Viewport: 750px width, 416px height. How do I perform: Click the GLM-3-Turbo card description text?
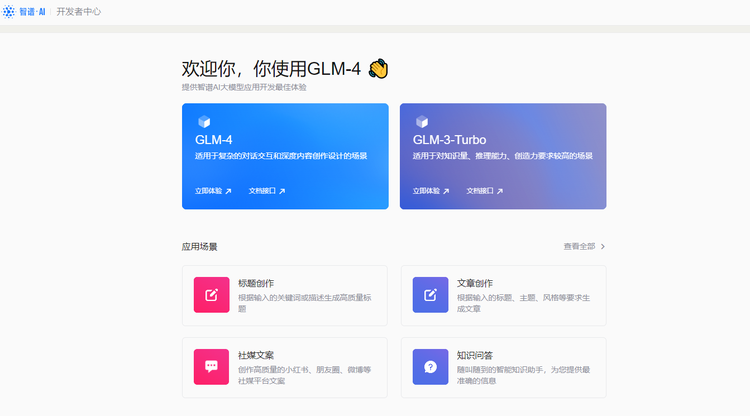(503, 156)
